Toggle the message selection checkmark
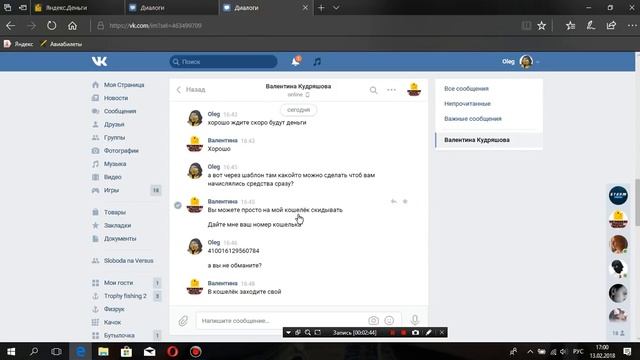Viewport: 640px width, 360px height. 178,205
